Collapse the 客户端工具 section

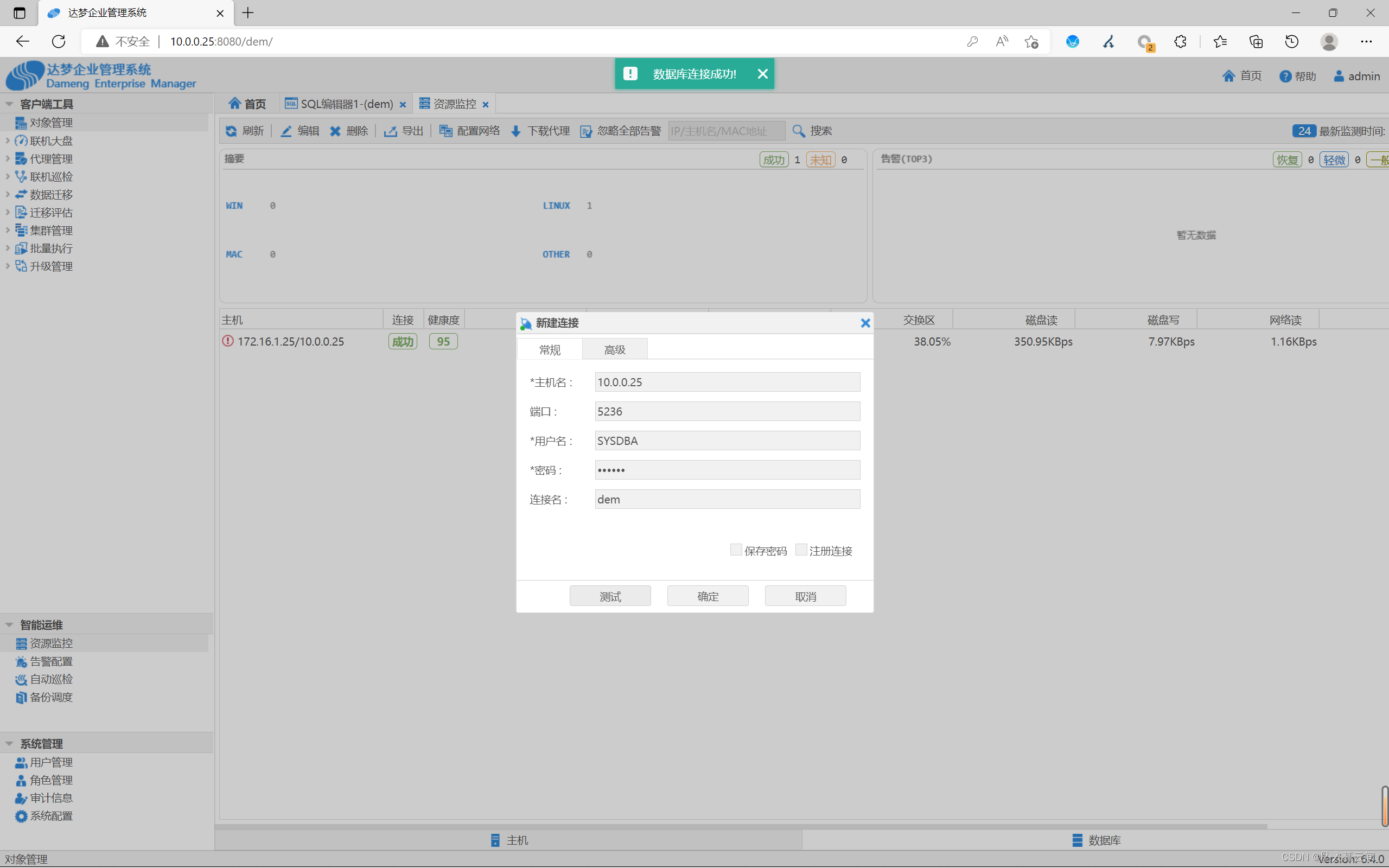coord(9,104)
